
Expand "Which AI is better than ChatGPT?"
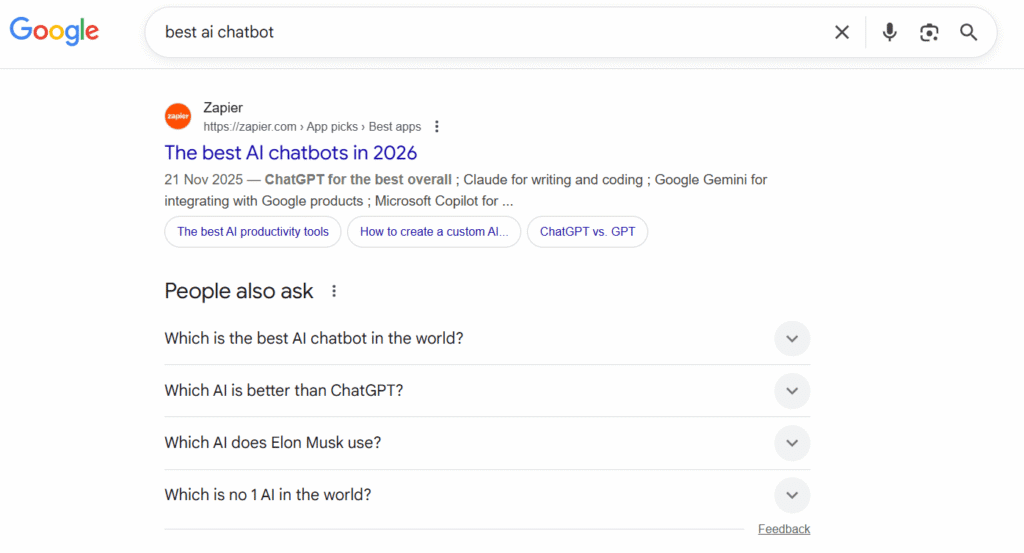(x=791, y=390)
